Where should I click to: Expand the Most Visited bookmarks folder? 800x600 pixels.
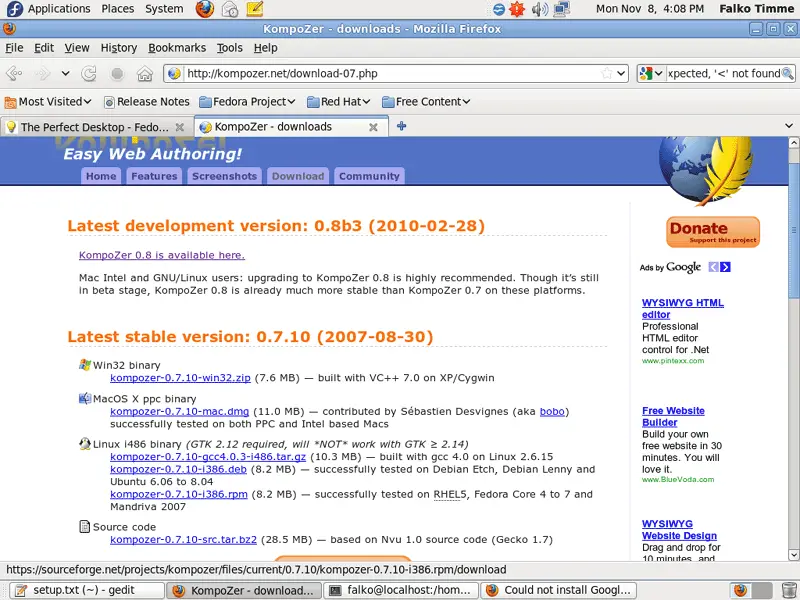tap(48, 102)
